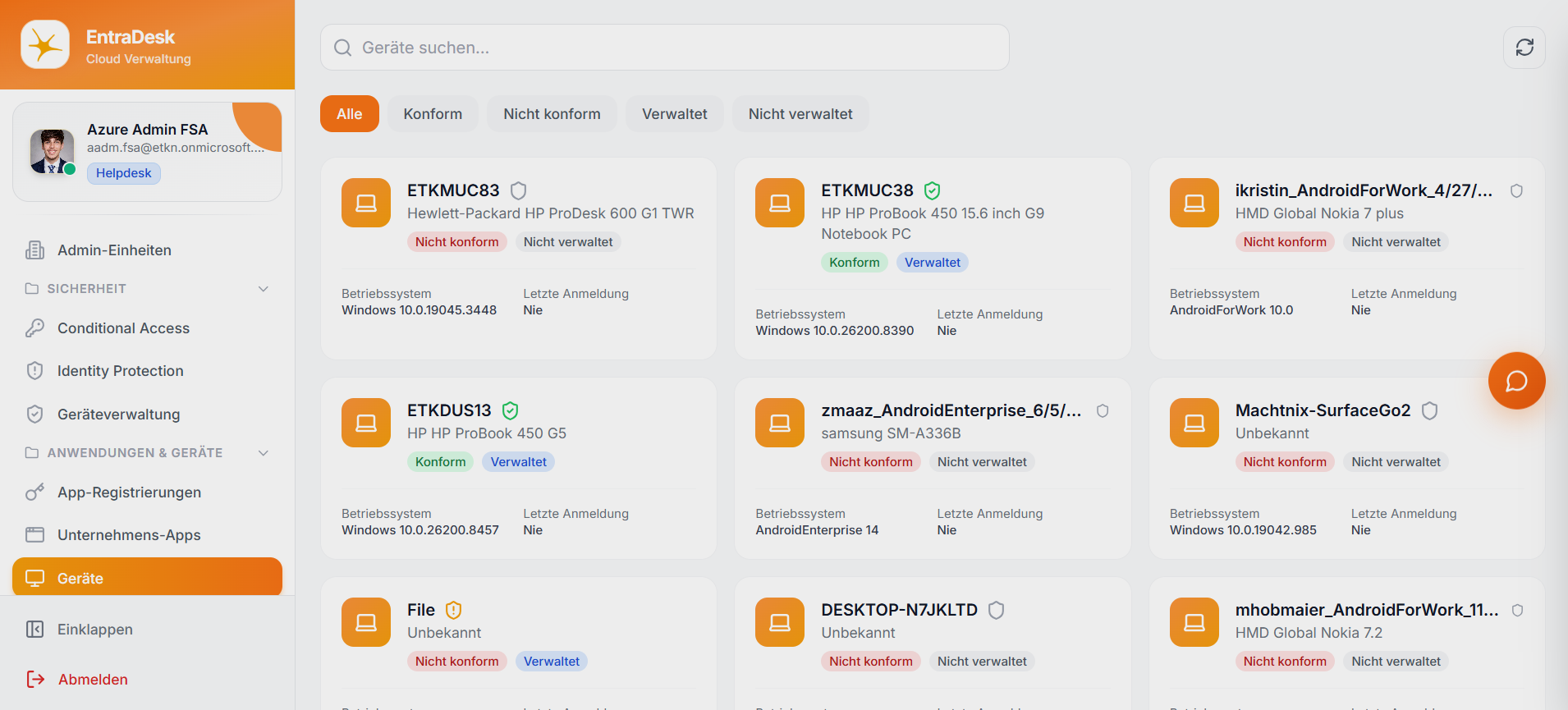The height and width of the screenshot is (710, 1568).
Task: Click the refresh devices icon button
Action: (x=1524, y=48)
